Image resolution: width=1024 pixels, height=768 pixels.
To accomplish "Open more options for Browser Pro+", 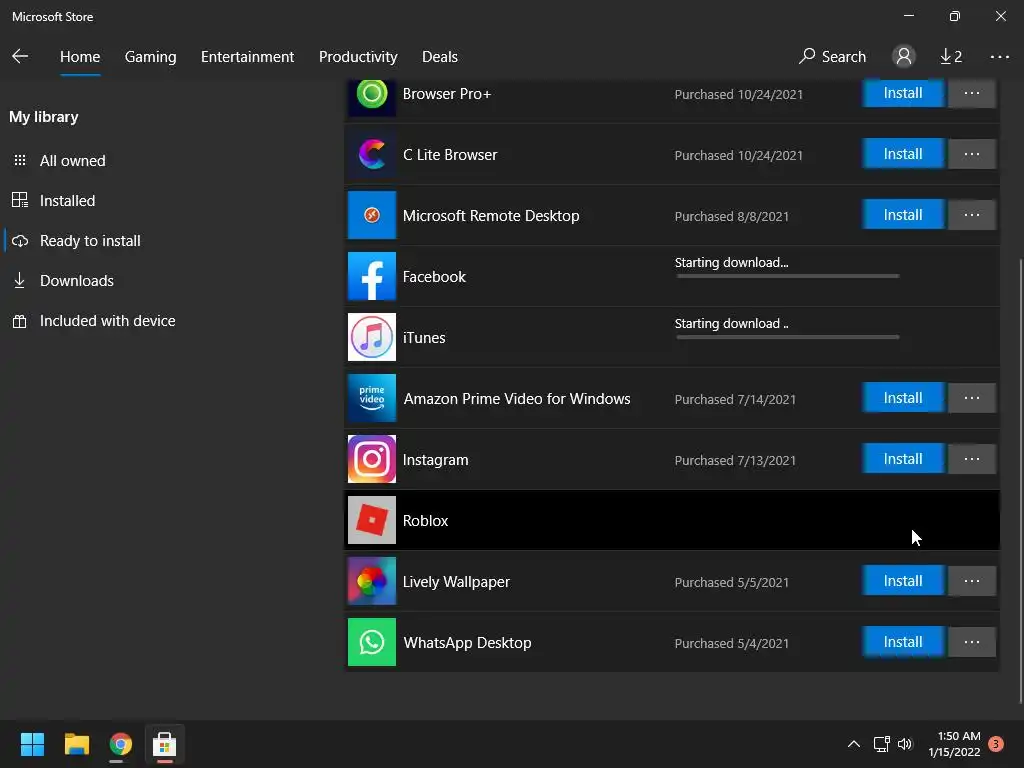I will pos(972,93).
